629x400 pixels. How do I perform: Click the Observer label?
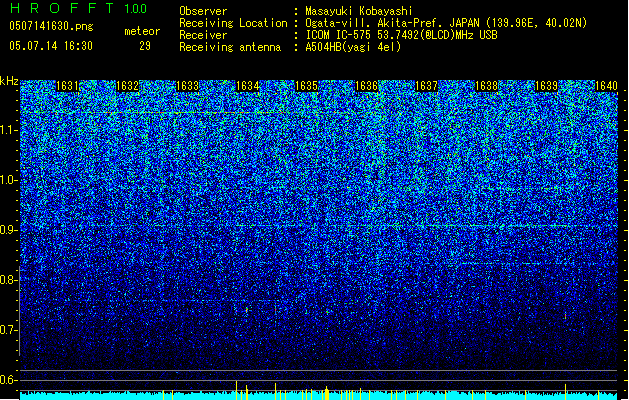point(203,11)
